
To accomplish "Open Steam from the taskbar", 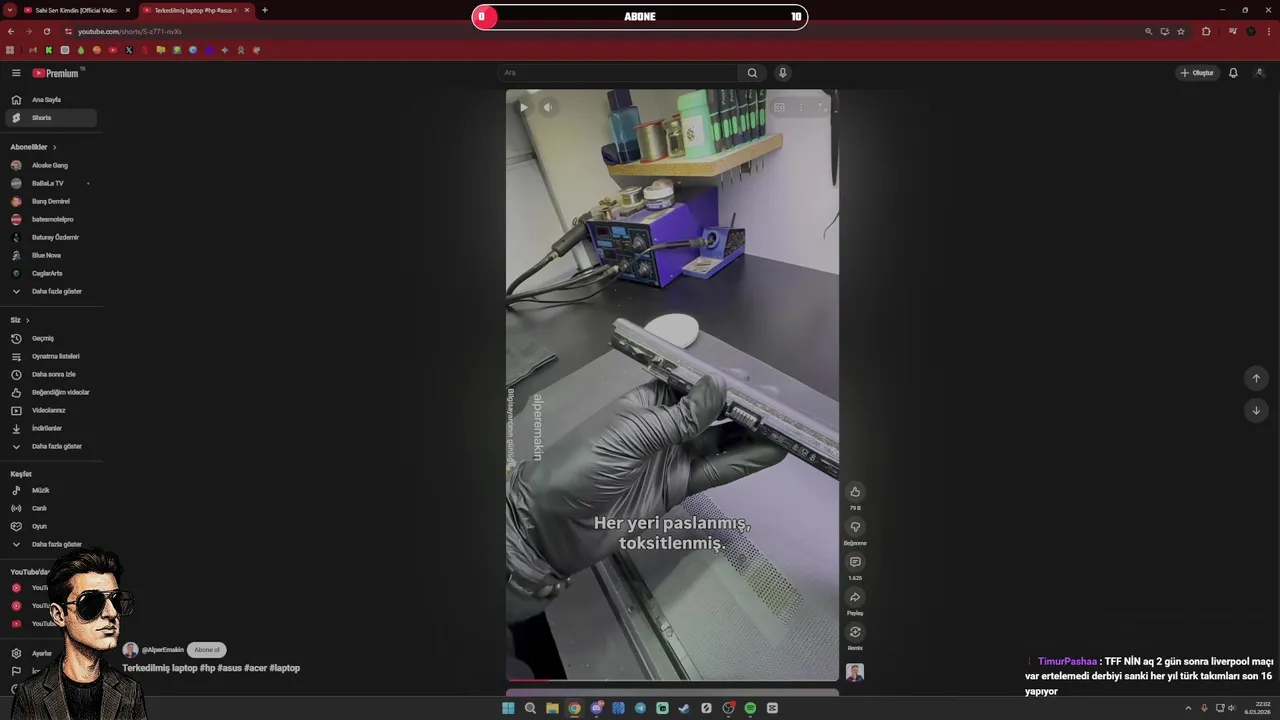I will pos(684,708).
